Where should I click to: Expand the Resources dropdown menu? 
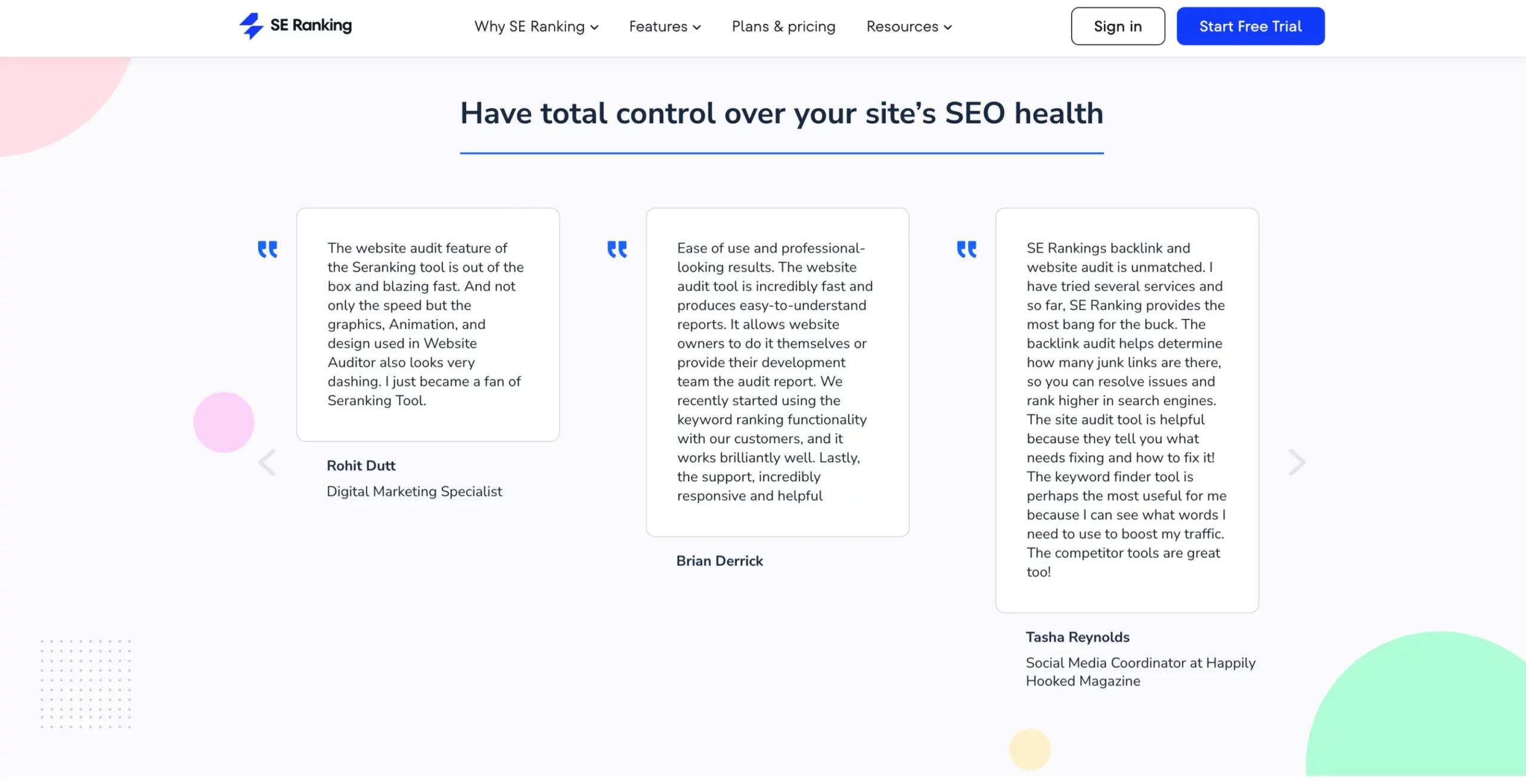click(908, 26)
